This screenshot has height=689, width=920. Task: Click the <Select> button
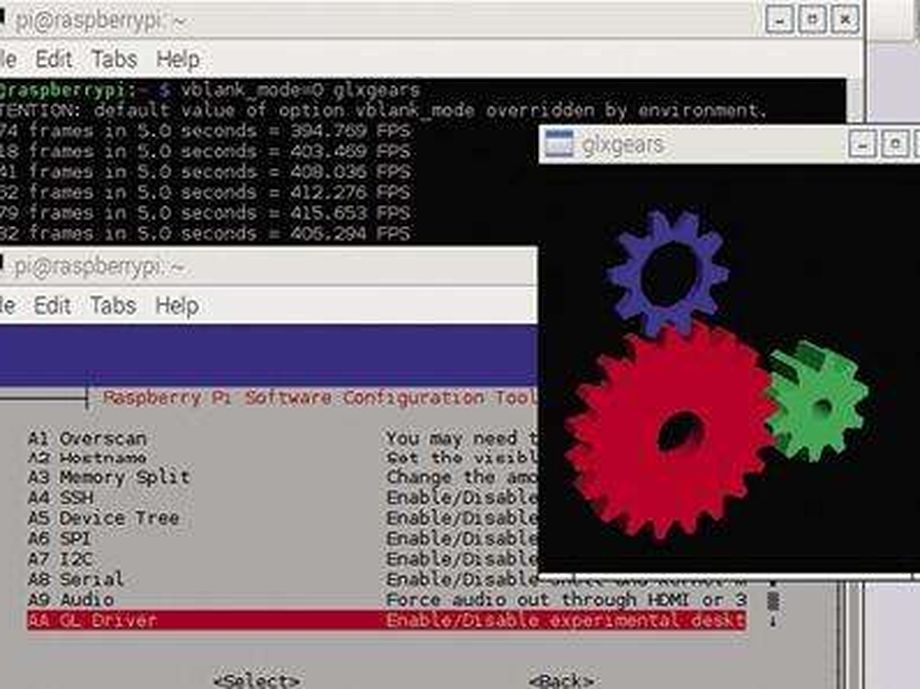[256, 681]
